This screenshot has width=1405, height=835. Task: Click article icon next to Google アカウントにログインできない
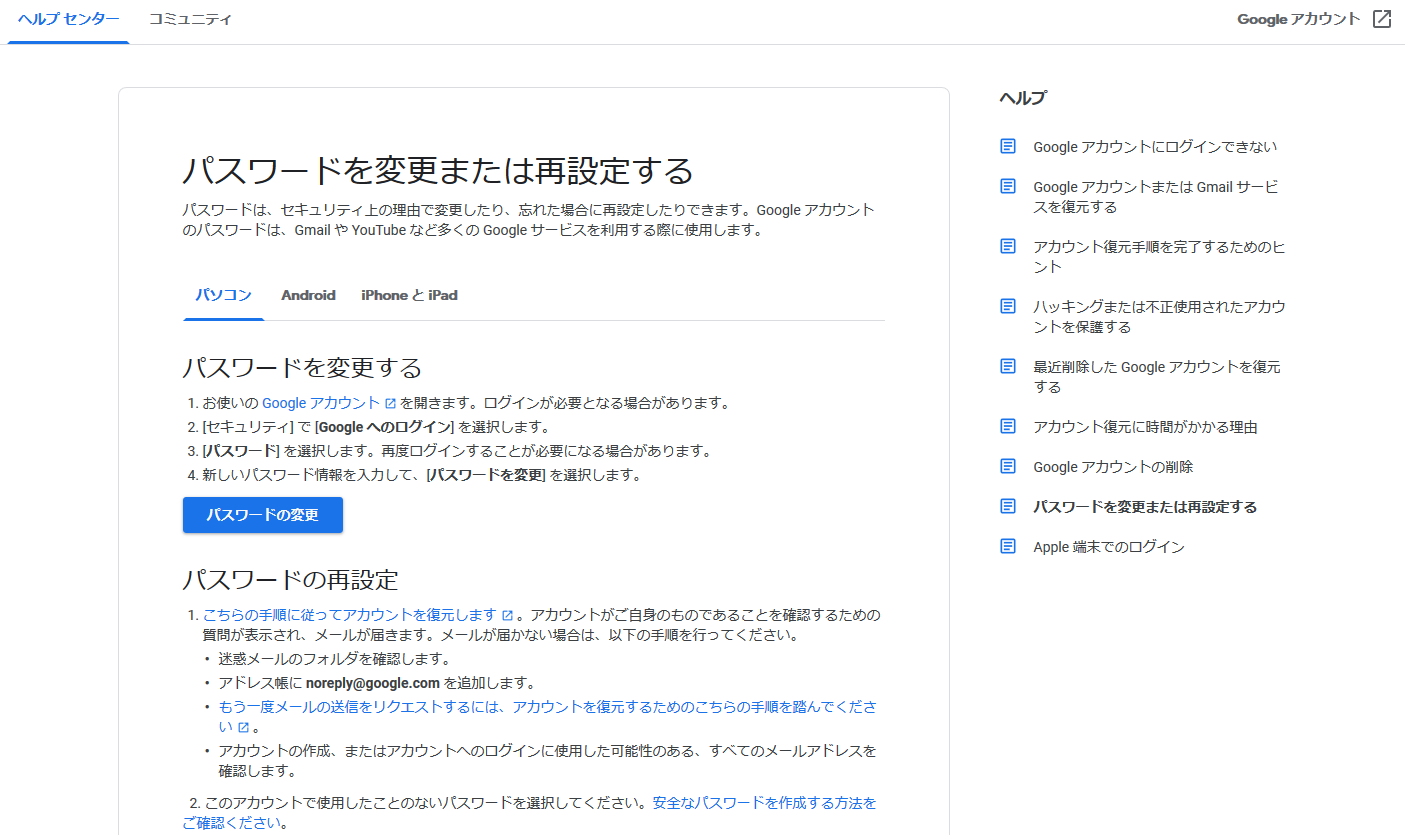tap(1008, 146)
